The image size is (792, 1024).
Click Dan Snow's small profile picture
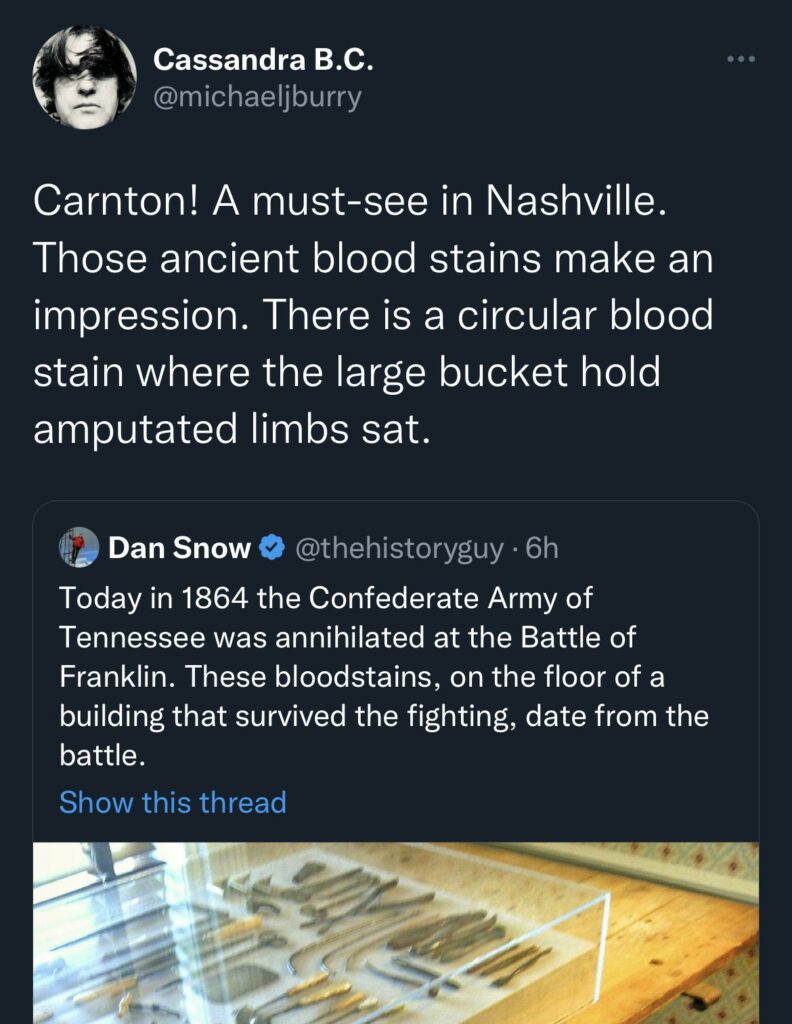point(79,547)
